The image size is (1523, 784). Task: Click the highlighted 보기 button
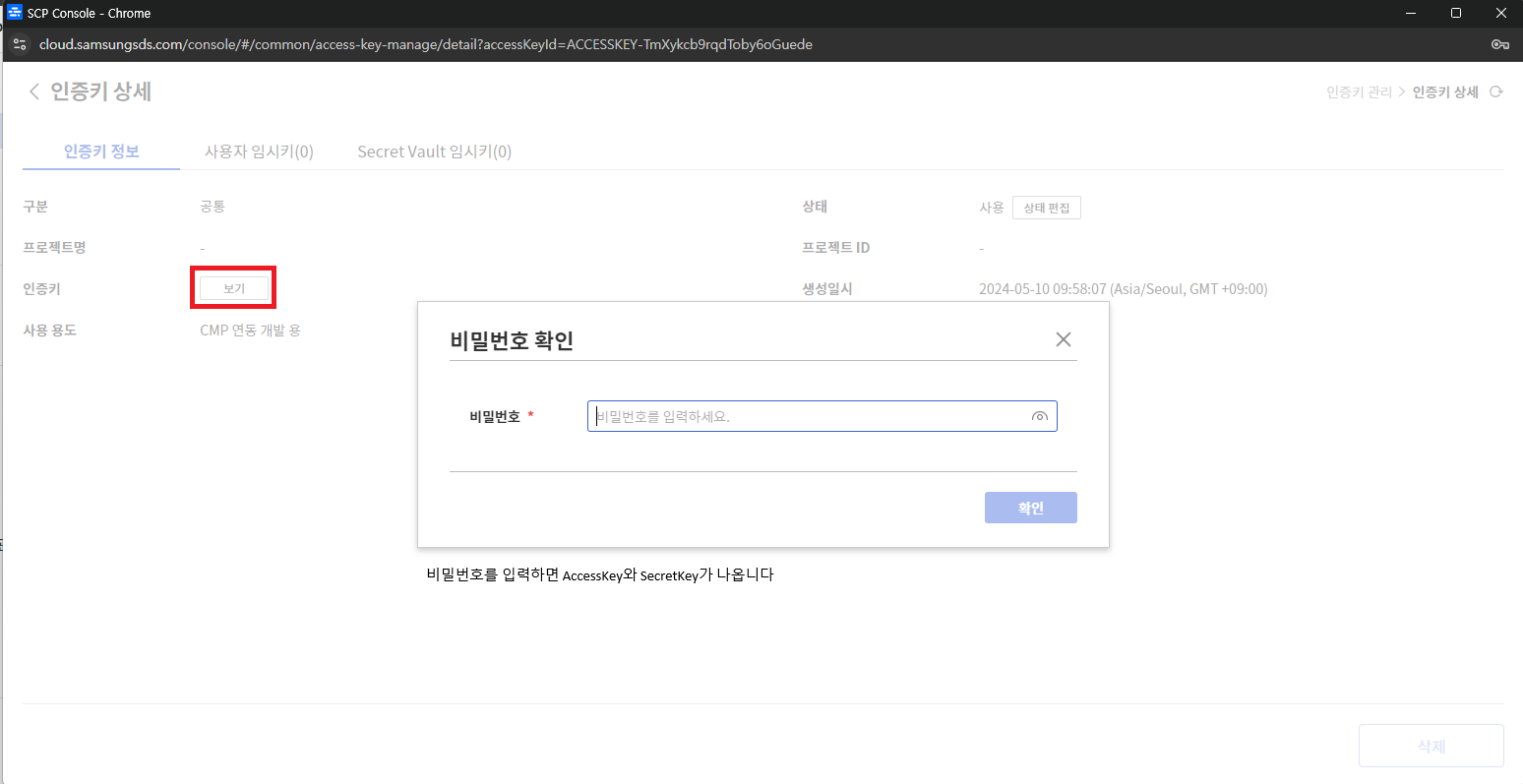click(233, 287)
